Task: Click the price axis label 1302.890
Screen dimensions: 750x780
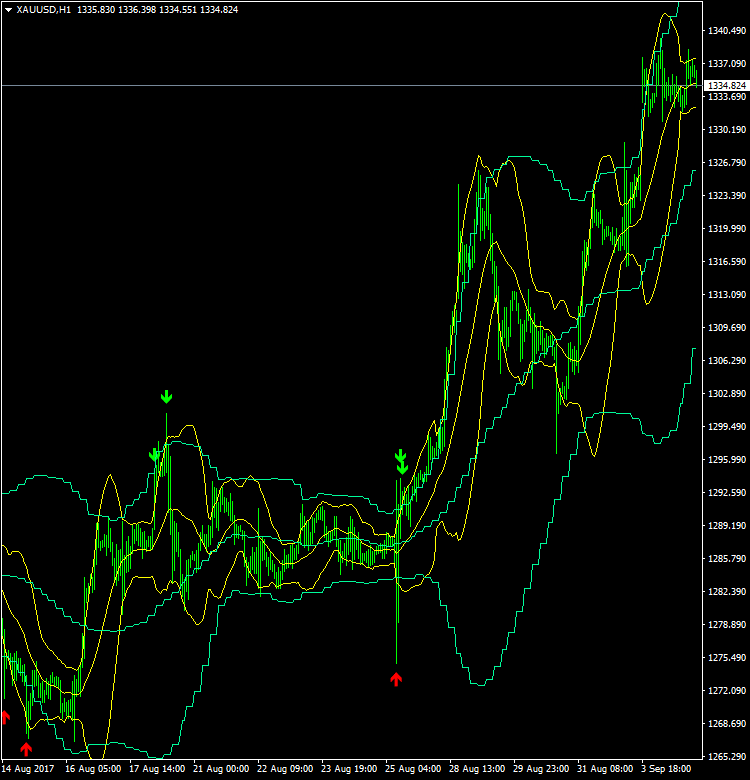Action: point(727,394)
